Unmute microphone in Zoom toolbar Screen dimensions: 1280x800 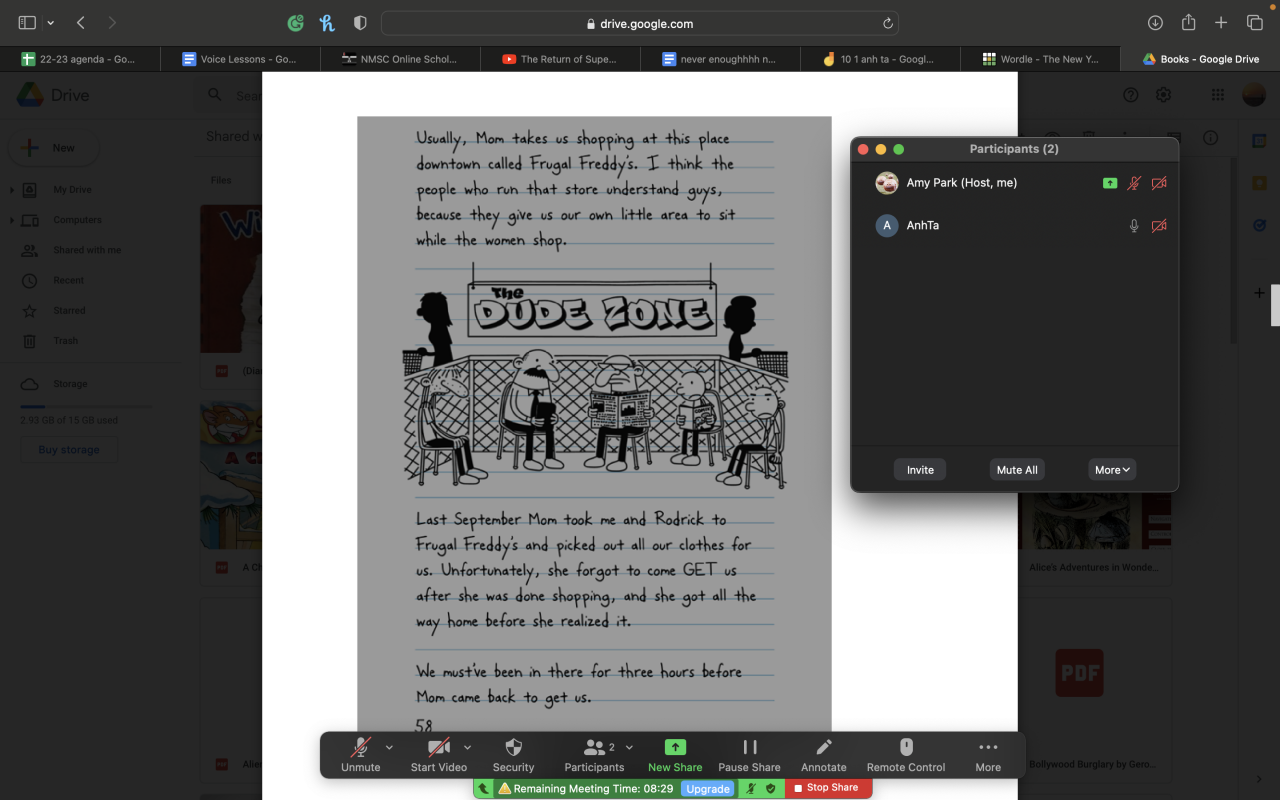(360, 754)
